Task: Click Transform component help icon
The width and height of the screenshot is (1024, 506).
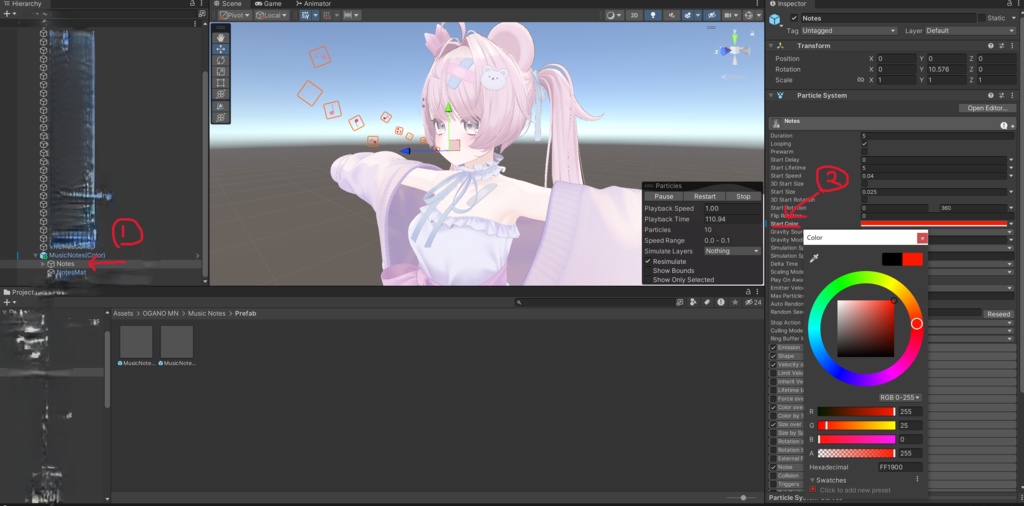Action: [x=991, y=46]
